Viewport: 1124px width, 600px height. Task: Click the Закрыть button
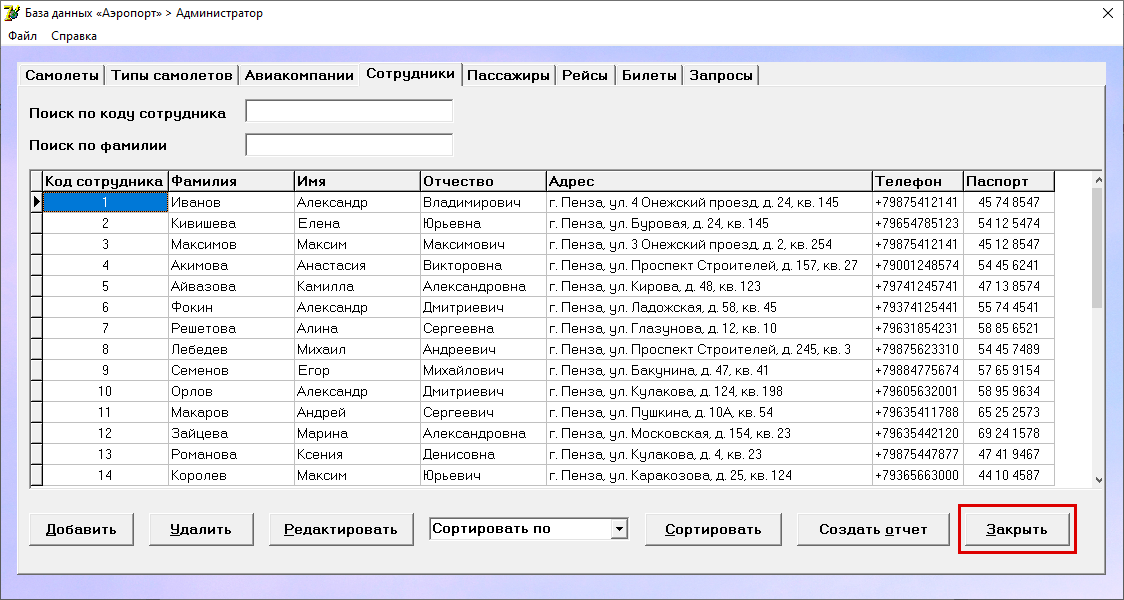click(1016, 530)
